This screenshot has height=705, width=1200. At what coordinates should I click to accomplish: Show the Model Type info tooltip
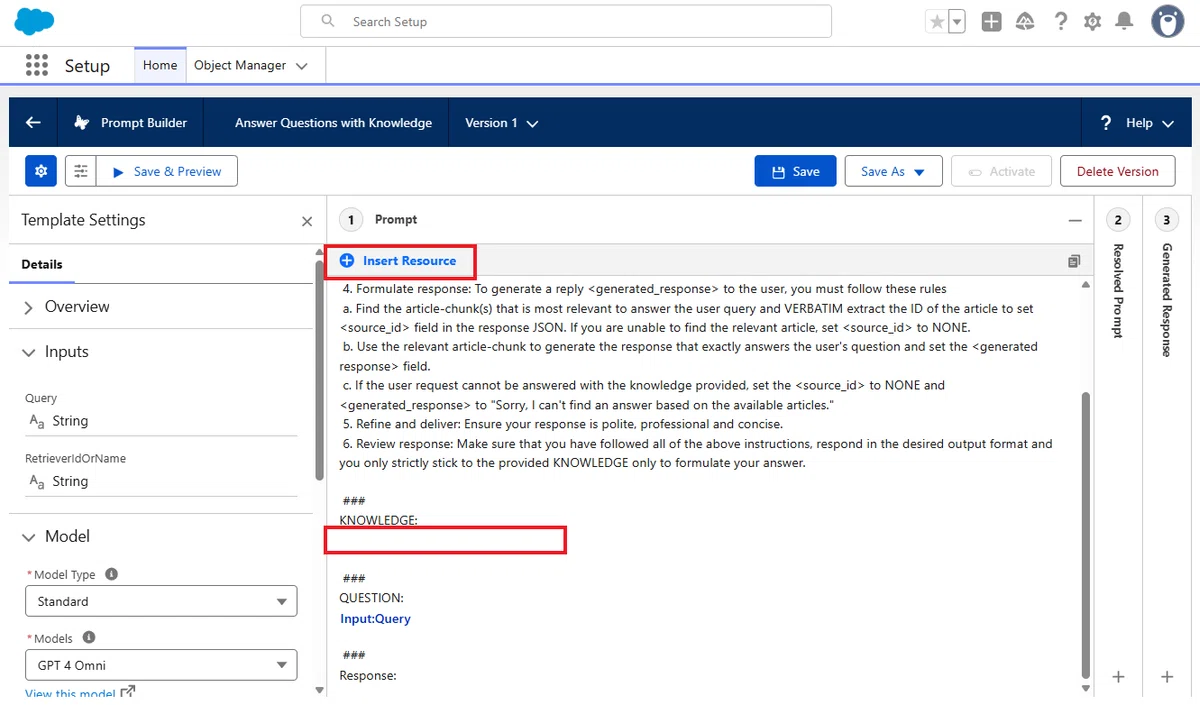(x=111, y=574)
